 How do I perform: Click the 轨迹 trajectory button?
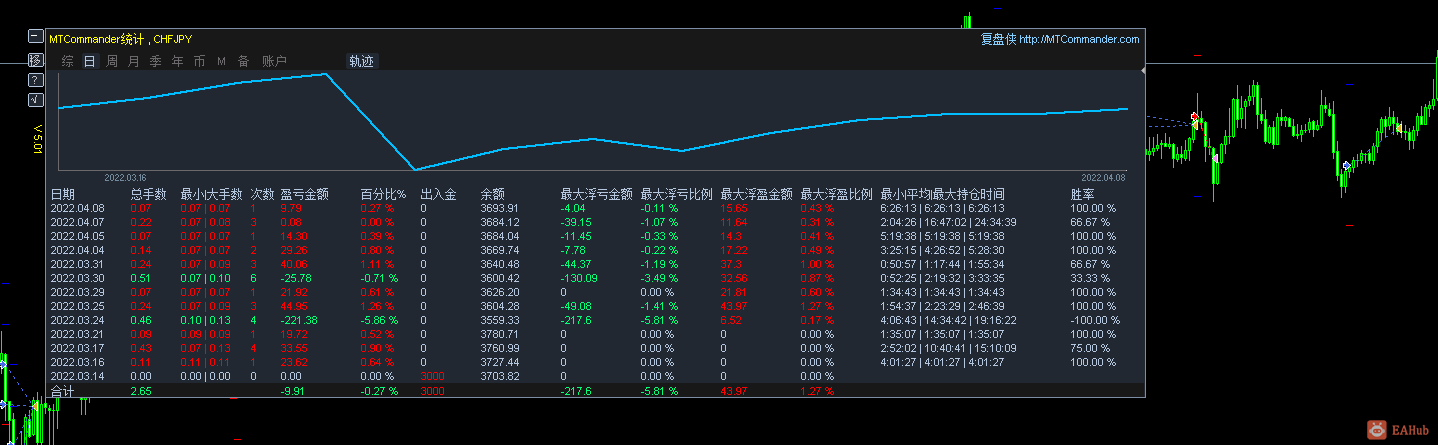point(361,61)
